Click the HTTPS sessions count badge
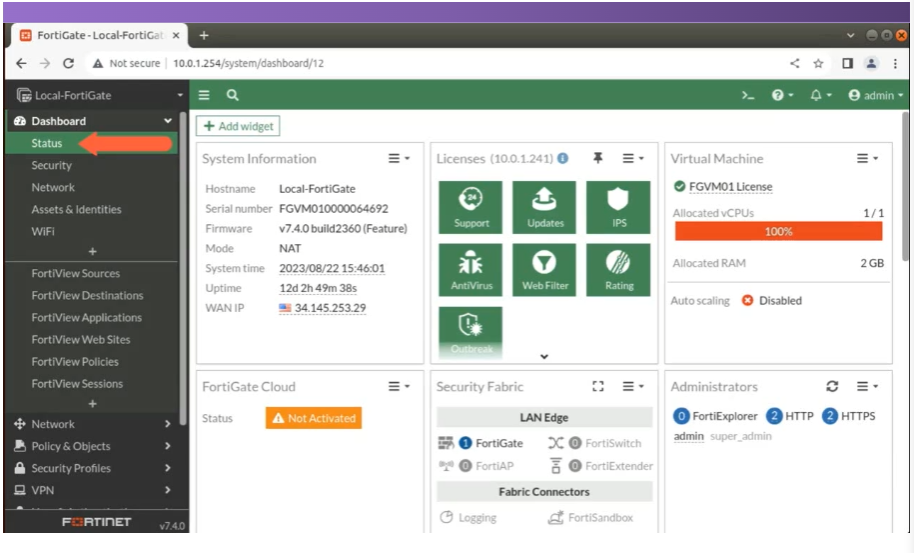914x553 pixels. pos(830,416)
